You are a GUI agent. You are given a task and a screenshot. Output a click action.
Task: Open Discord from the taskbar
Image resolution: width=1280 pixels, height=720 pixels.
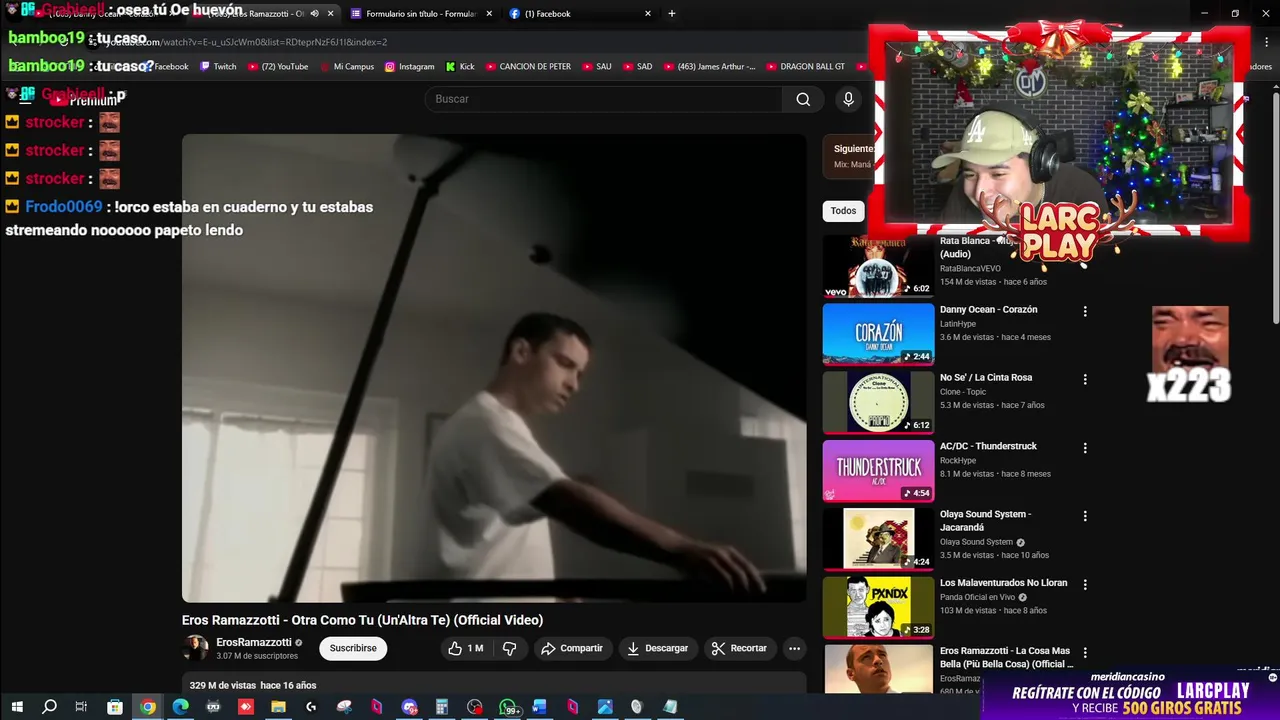coord(409,707)
